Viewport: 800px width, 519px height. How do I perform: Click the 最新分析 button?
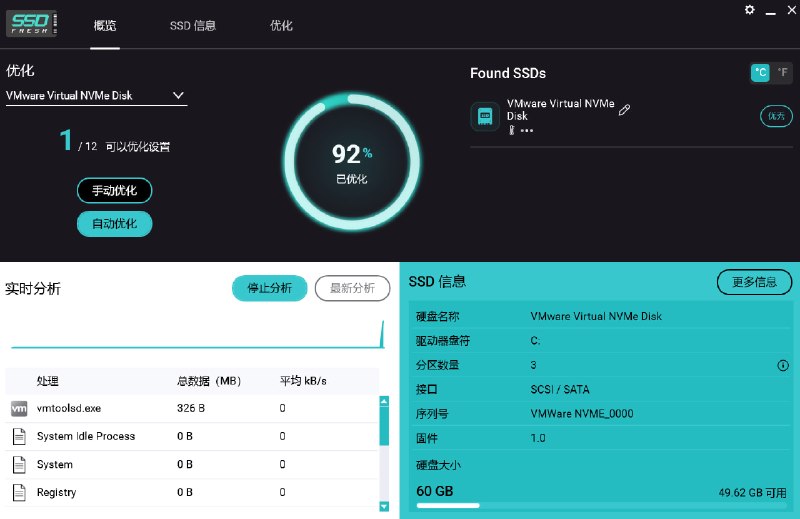(x=353, y=288)
